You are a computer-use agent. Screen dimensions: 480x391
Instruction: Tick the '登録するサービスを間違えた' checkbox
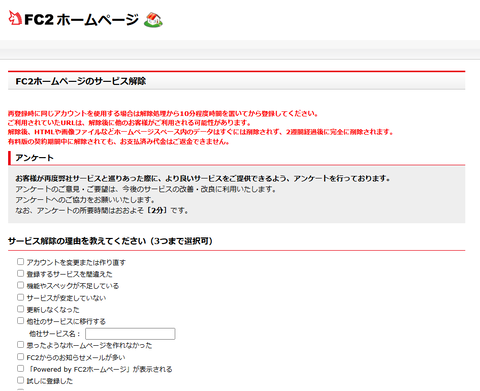point(21,273)
